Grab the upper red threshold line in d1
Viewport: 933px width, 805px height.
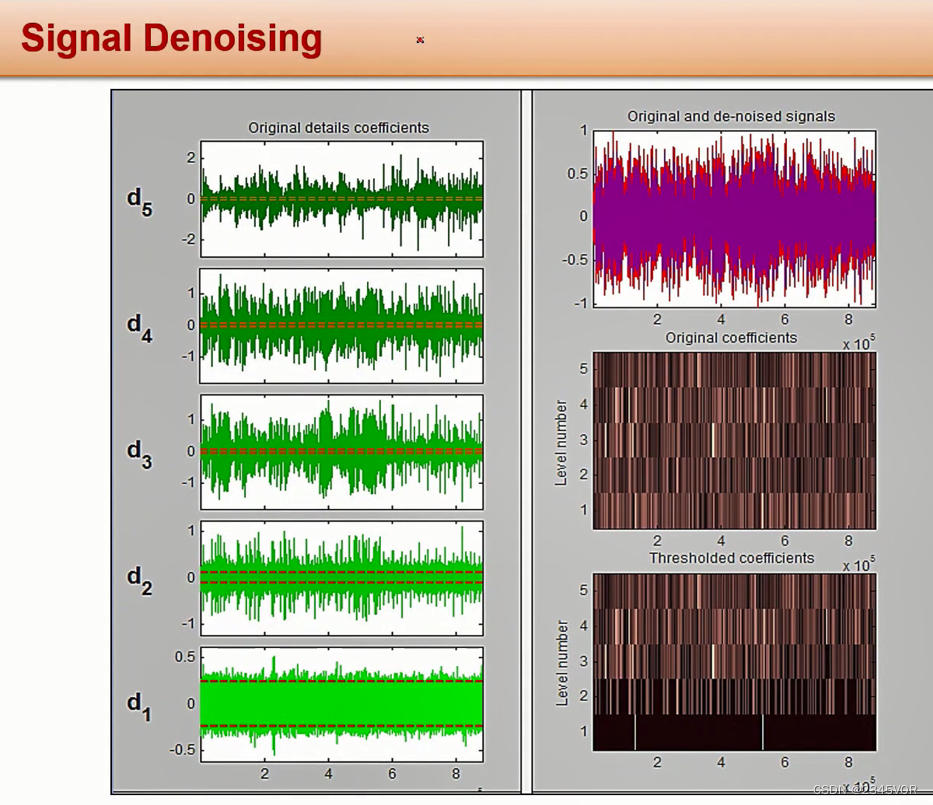342,681
